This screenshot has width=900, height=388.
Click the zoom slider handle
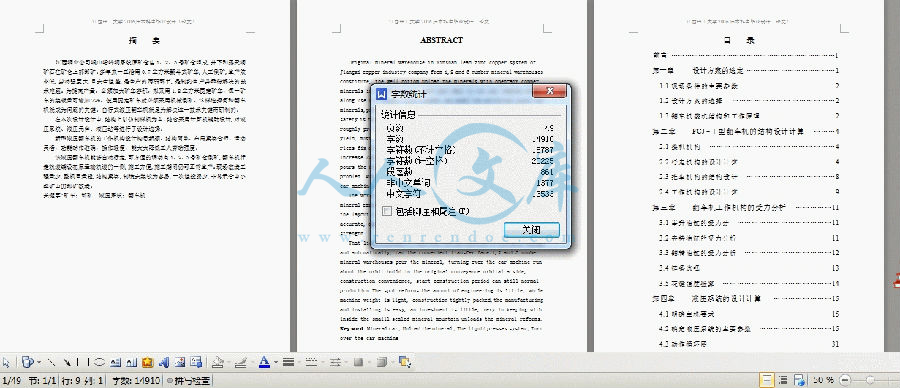point(870,380)
